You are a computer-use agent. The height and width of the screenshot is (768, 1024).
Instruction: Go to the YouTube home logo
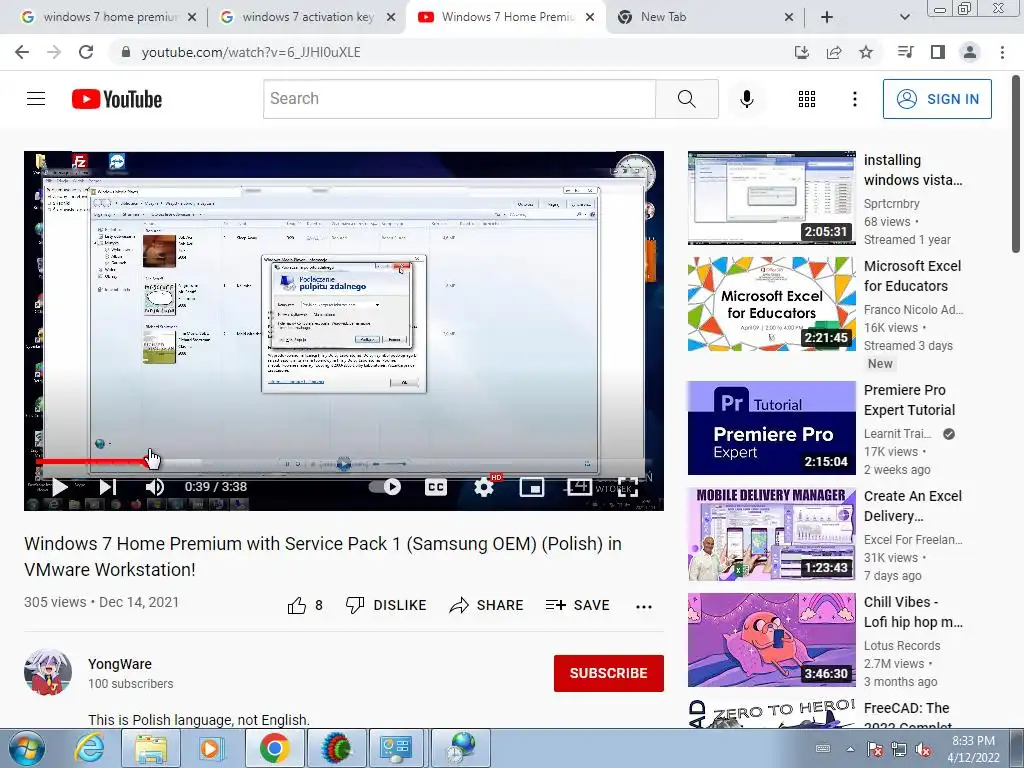(x=117, y=99)
